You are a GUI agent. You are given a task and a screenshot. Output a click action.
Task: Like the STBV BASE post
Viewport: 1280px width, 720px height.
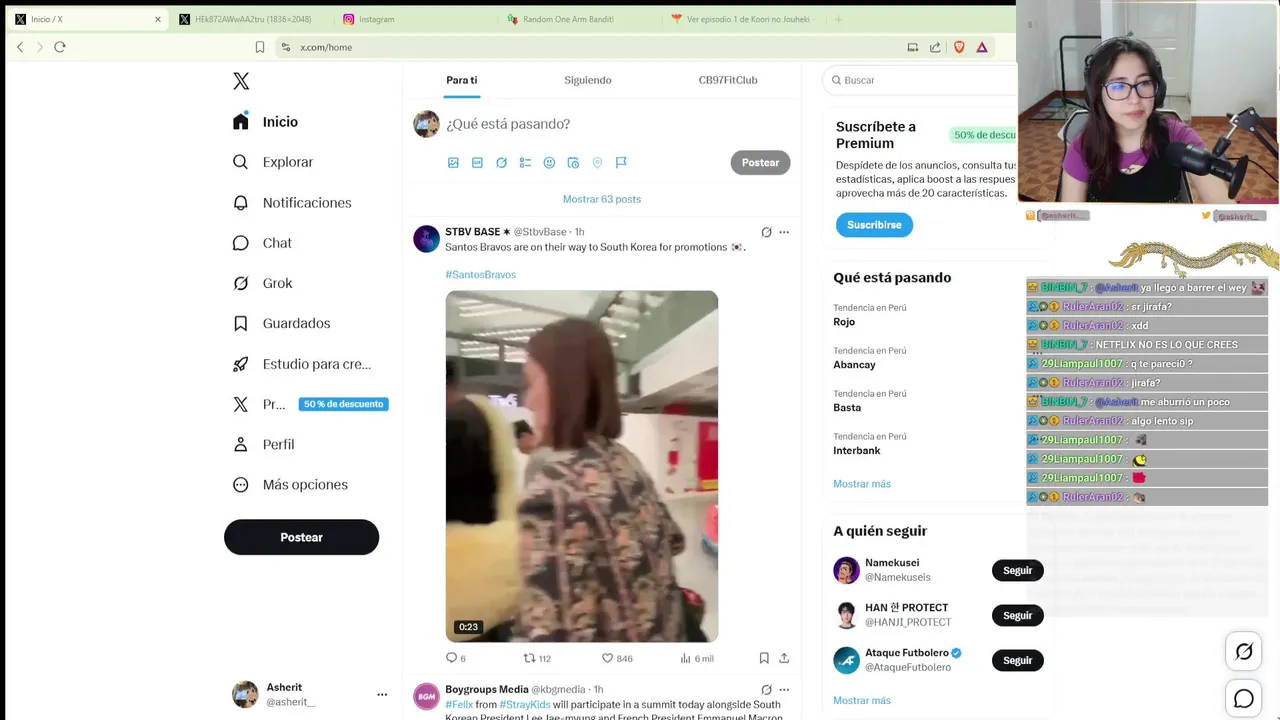(x=616, y=658)
